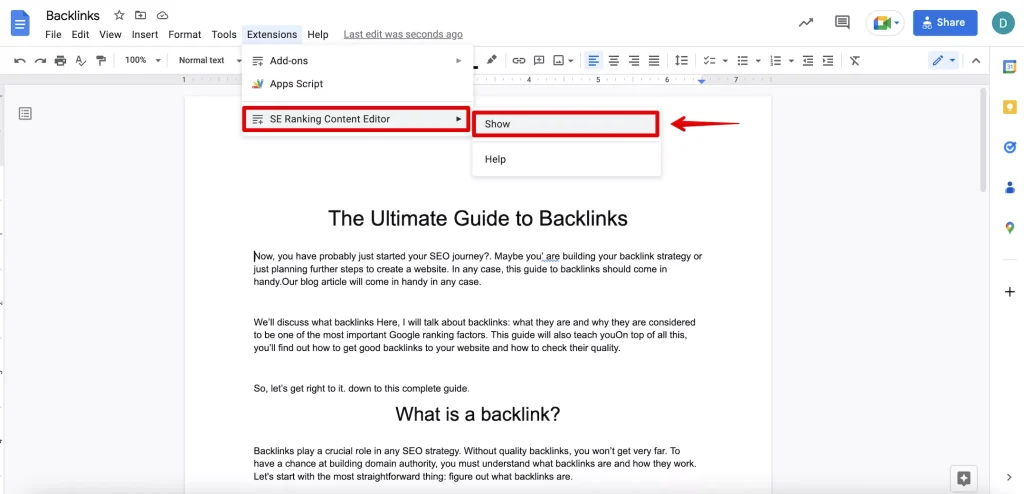Open Google Keep in the side panel
Image resolution: width=1024 pixels, height=494 pixels.
(1010, 107)
